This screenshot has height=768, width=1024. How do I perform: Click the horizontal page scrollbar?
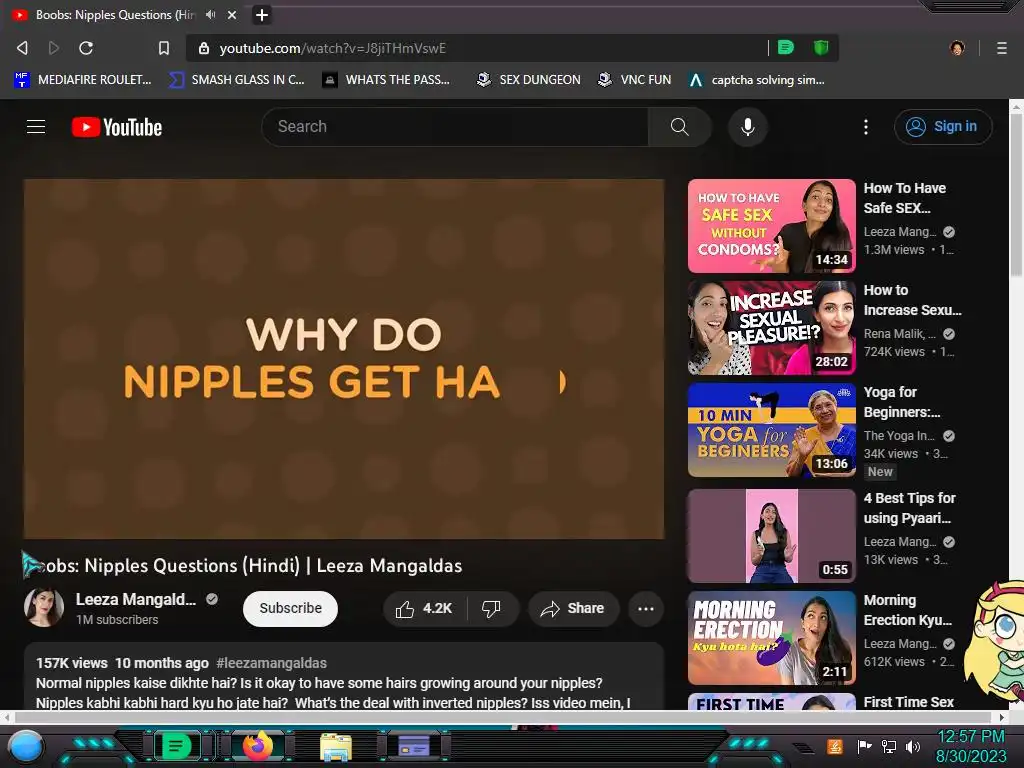pyautogui.click(x=503, y=717)
